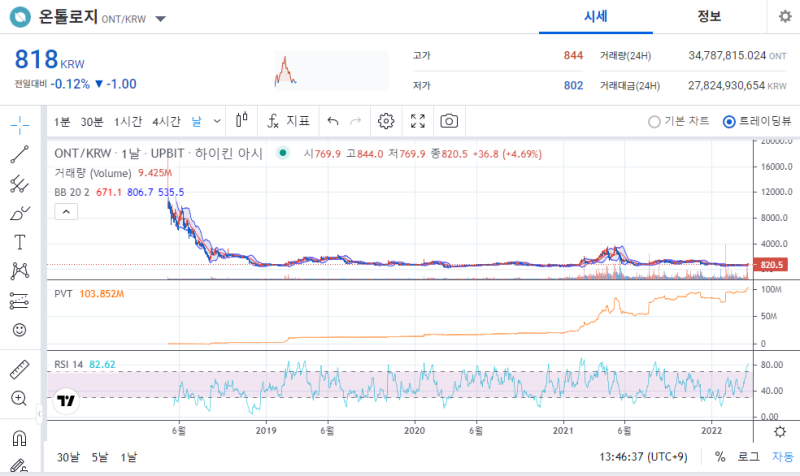Click the Ontology coin logo
This screenshot has height=476, width=800.
pos(20,17)
